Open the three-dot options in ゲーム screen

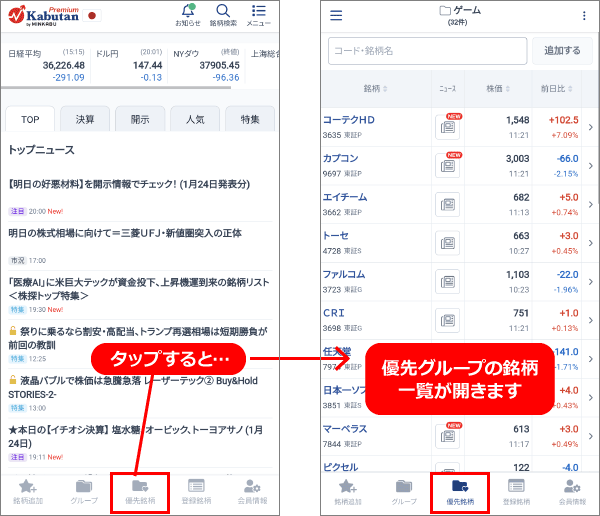tap(584, 16)
